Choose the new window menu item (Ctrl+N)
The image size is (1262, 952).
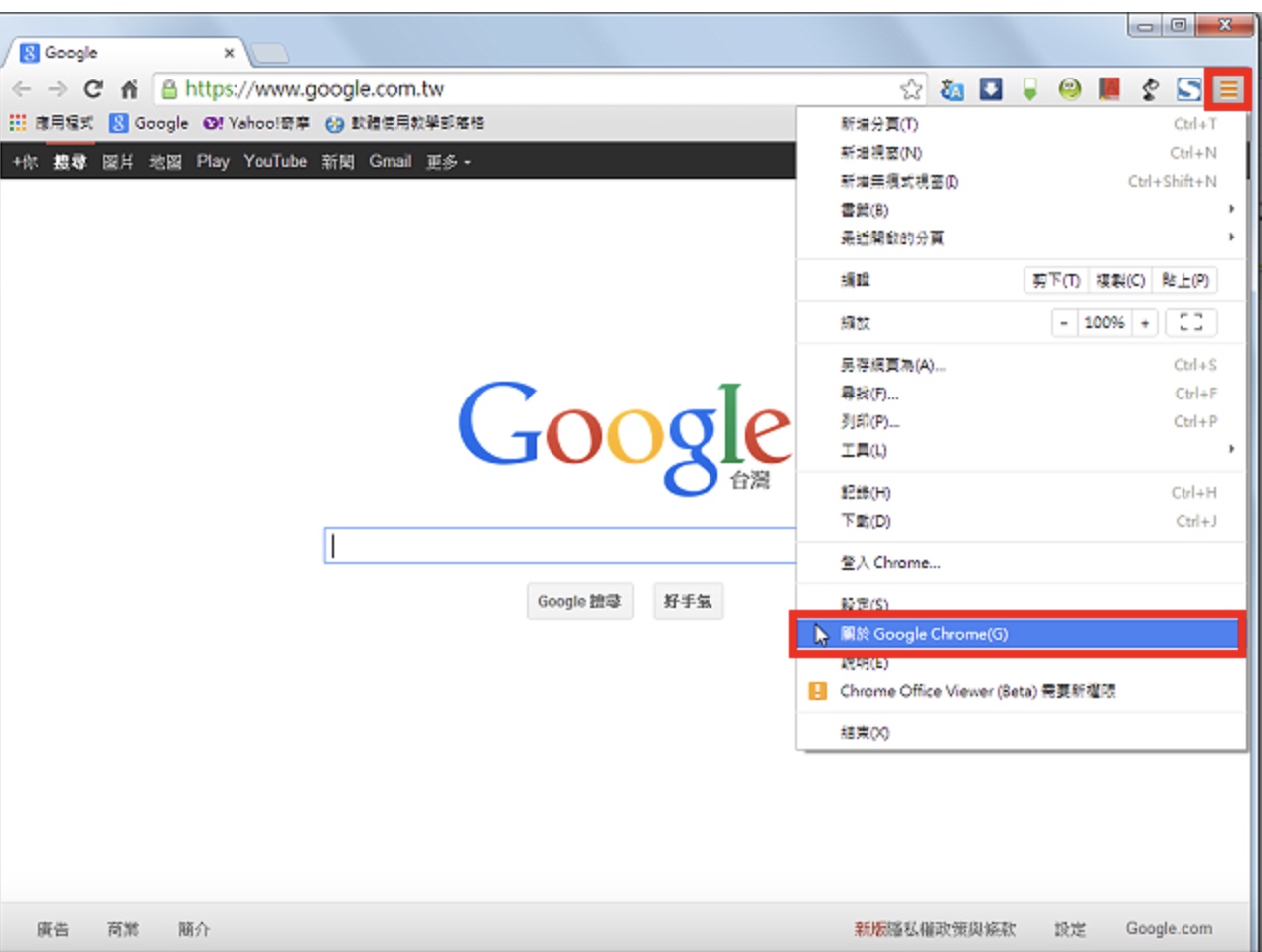pos(1022,153)
